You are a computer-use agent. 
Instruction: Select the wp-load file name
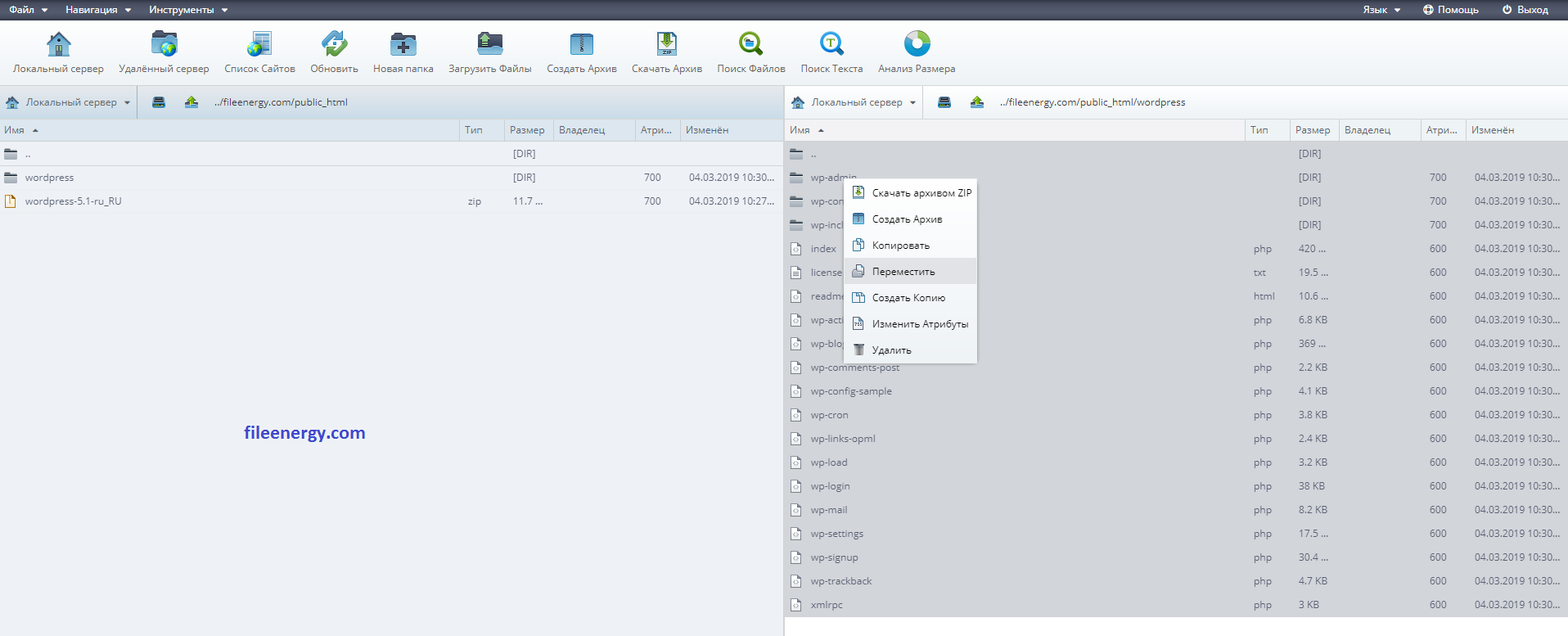click(x=829, y=462)
